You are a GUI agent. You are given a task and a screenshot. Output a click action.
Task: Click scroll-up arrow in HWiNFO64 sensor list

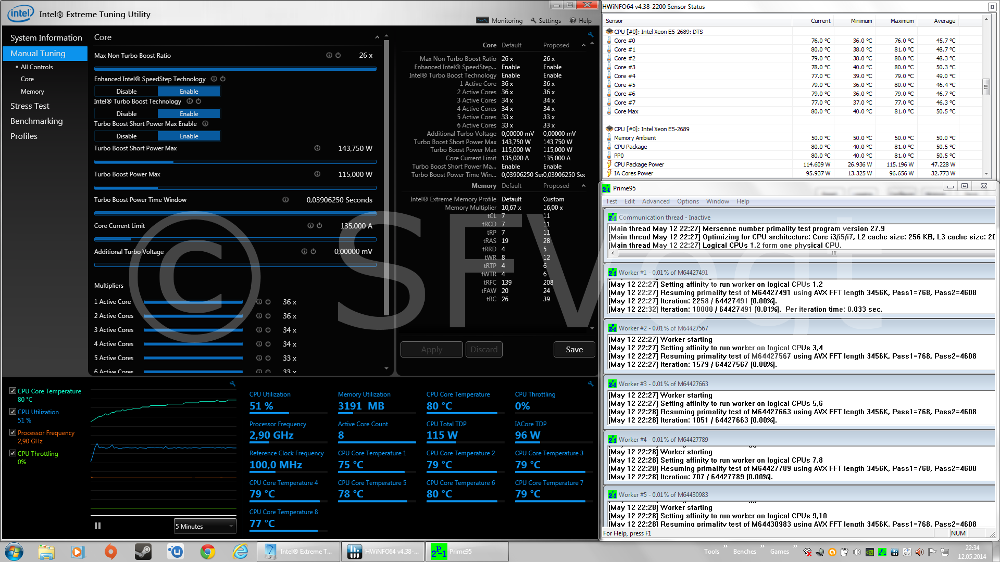pyautogui.click(x=987, y=20)
